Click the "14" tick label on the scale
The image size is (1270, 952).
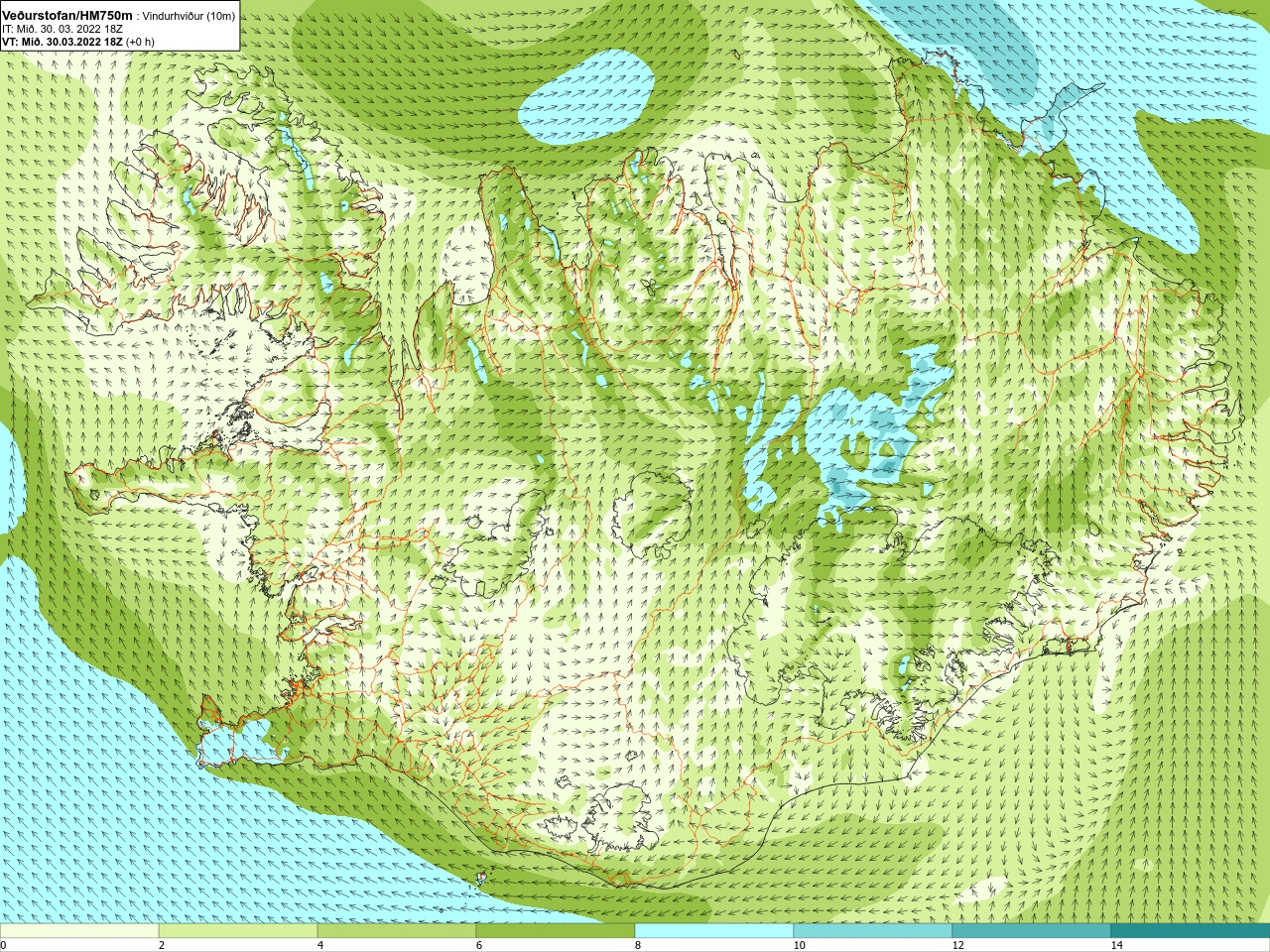1117,945
